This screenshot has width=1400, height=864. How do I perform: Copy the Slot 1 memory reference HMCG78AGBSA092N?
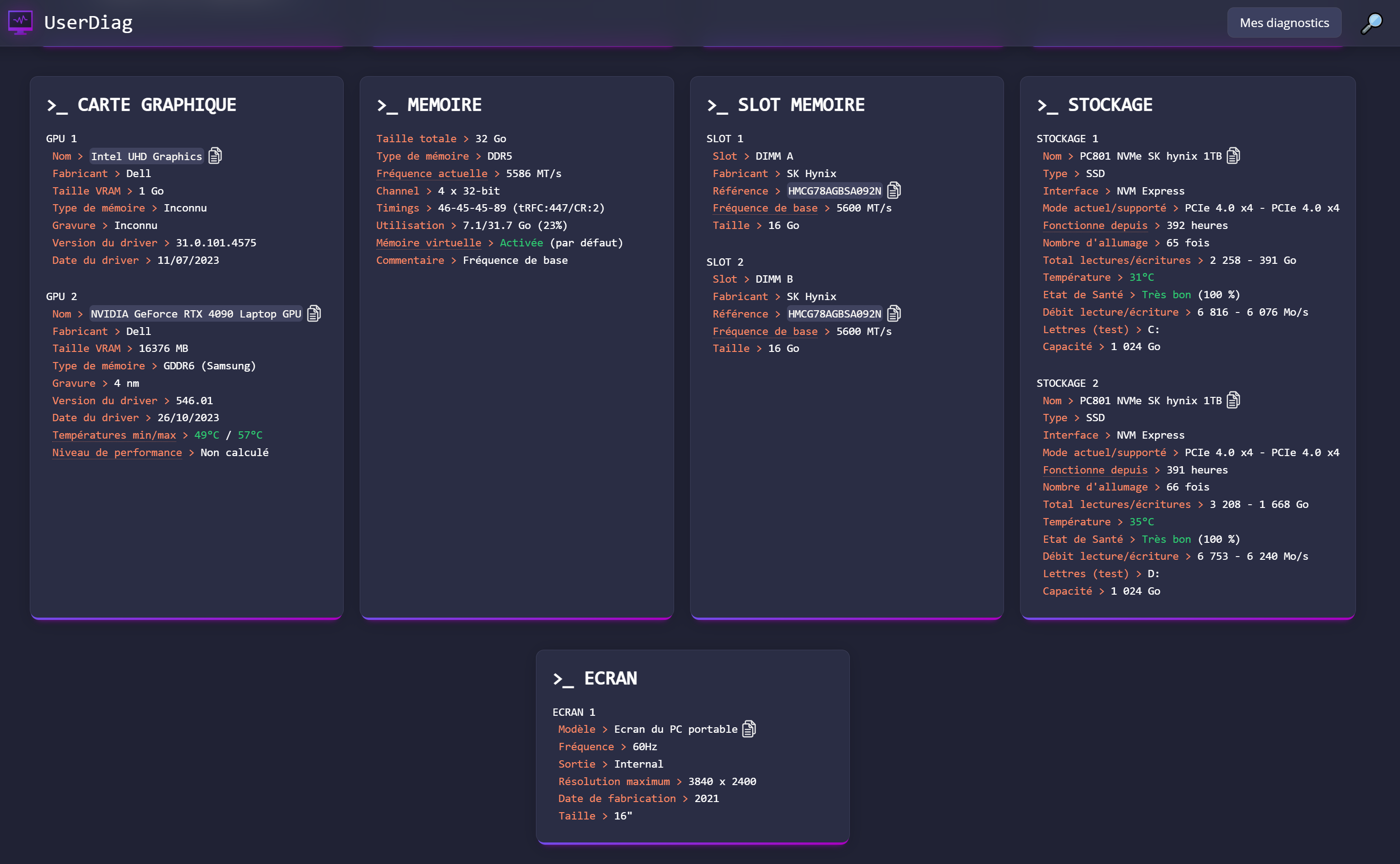[894, 190]
